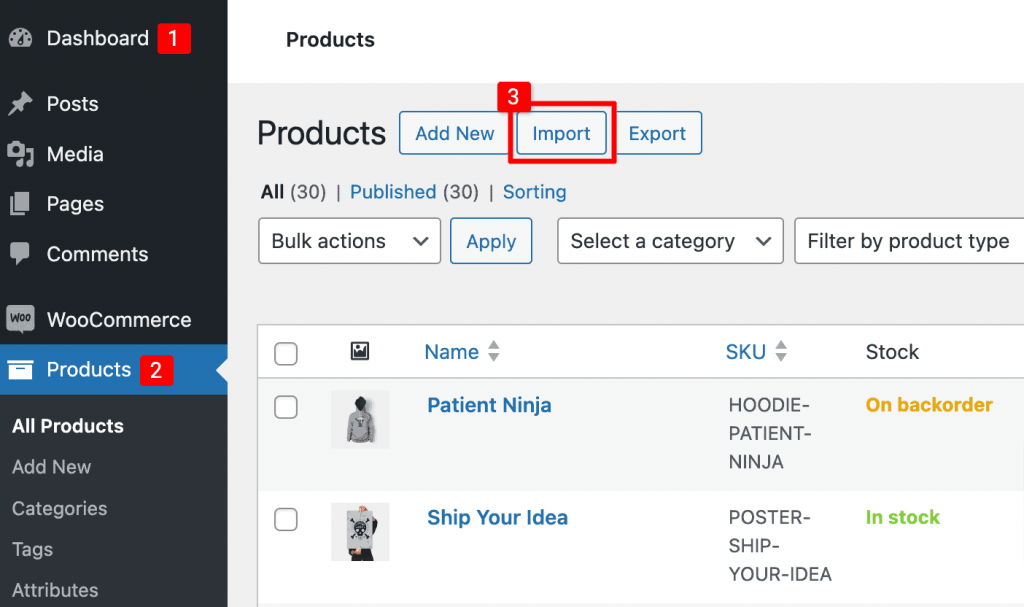The height and width of the screenshot is (607, 1024).
Task: Select the Patient Ninja row checkbox
Action: coord(285,407)
